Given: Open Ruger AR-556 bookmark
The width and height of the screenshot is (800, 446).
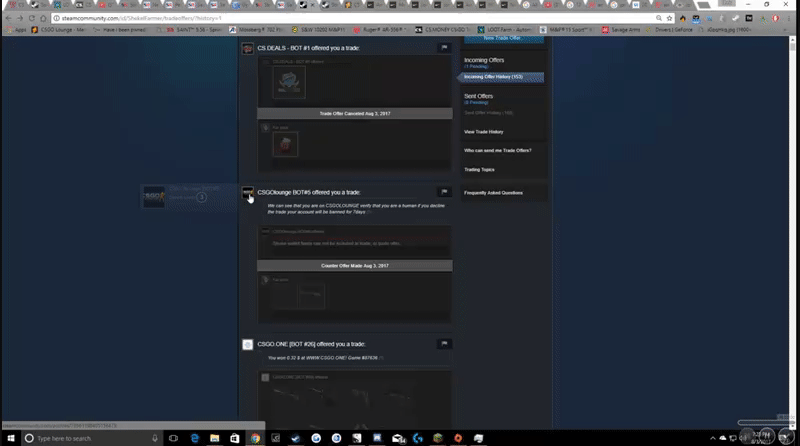Looking at the screenshot, I should (x=380, y=30).
